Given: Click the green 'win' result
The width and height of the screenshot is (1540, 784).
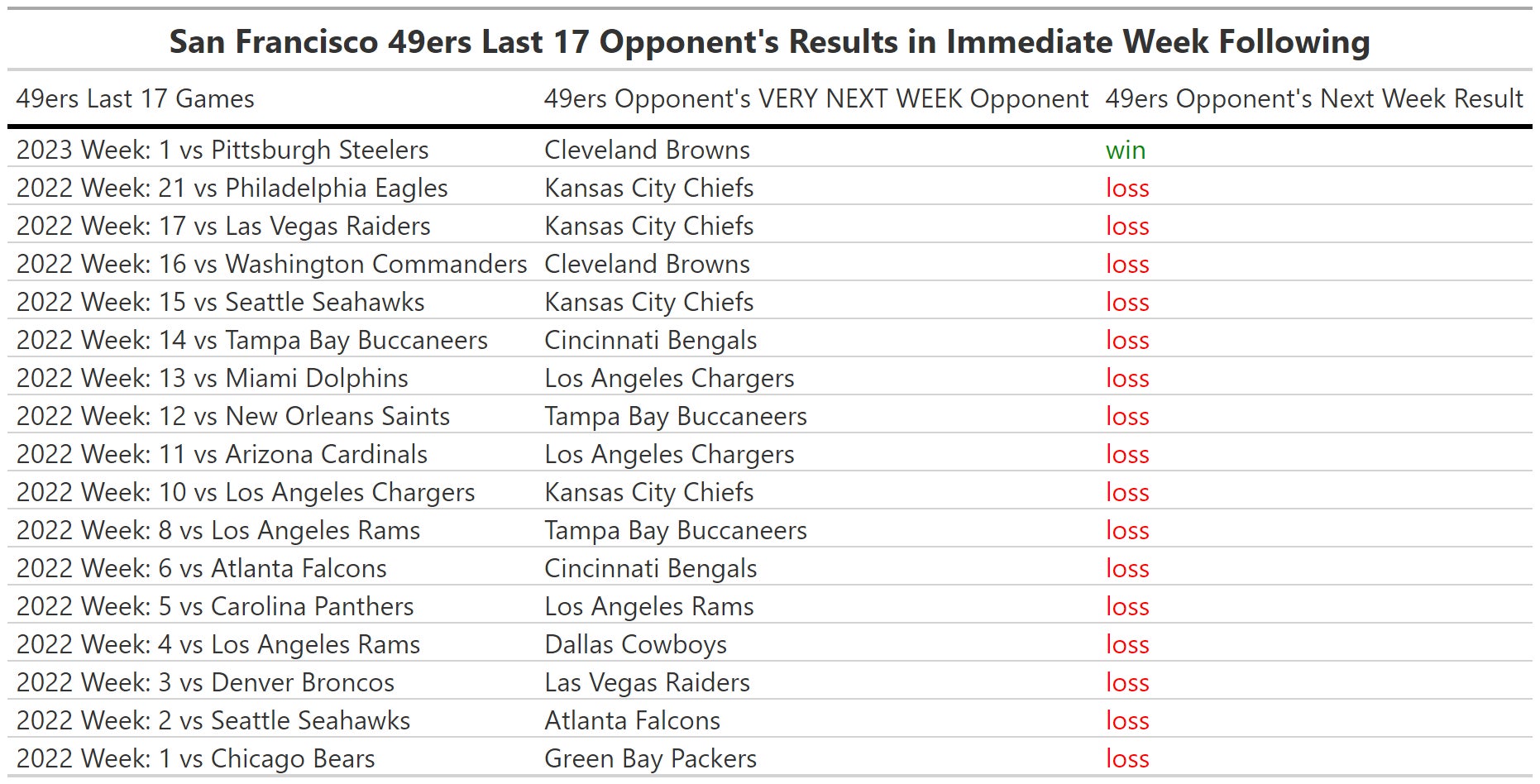Looking at the screenshot, I should pyautogui.click(x=1125, y=151).
